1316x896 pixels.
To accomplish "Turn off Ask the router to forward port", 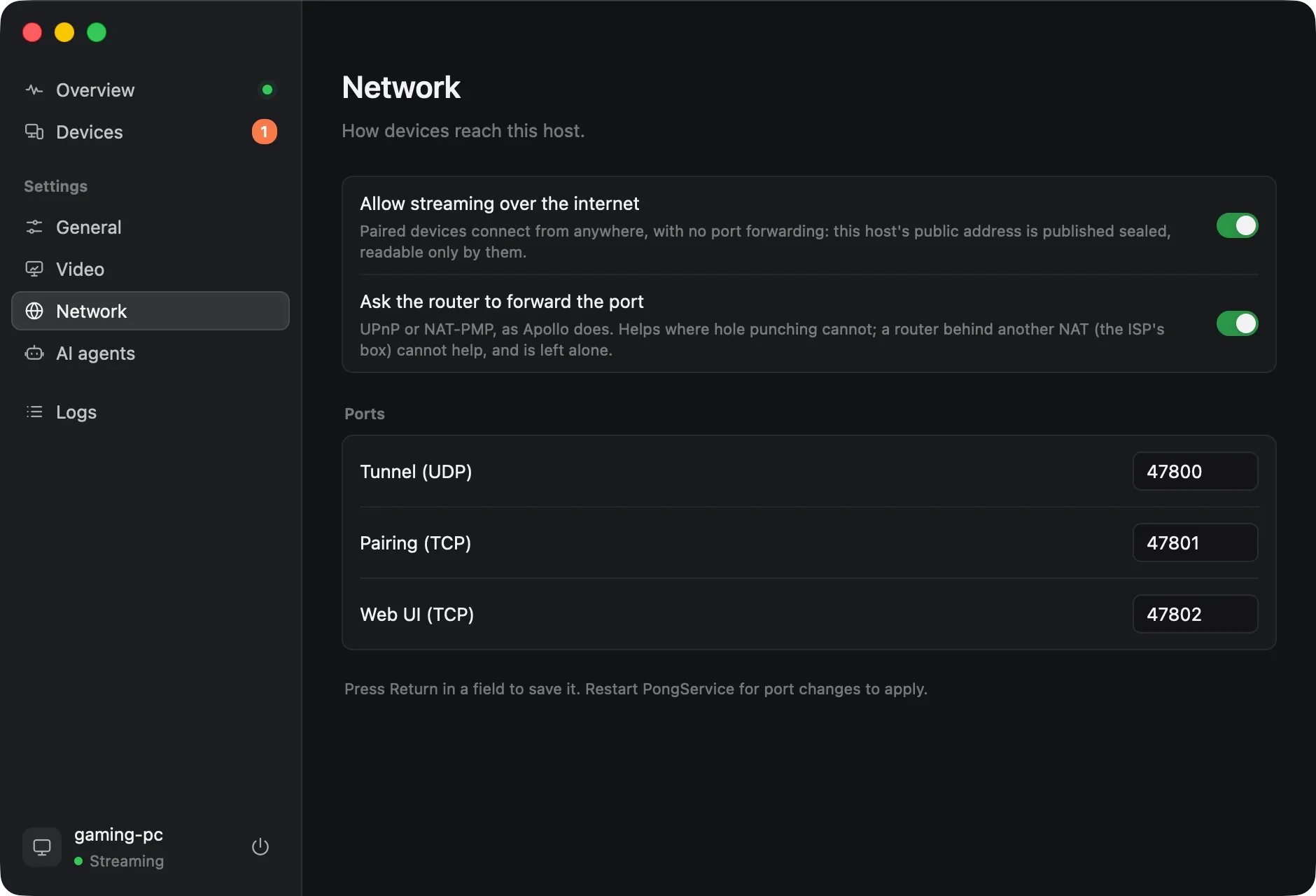I will pyautogui.click(x=1237, y=323).
